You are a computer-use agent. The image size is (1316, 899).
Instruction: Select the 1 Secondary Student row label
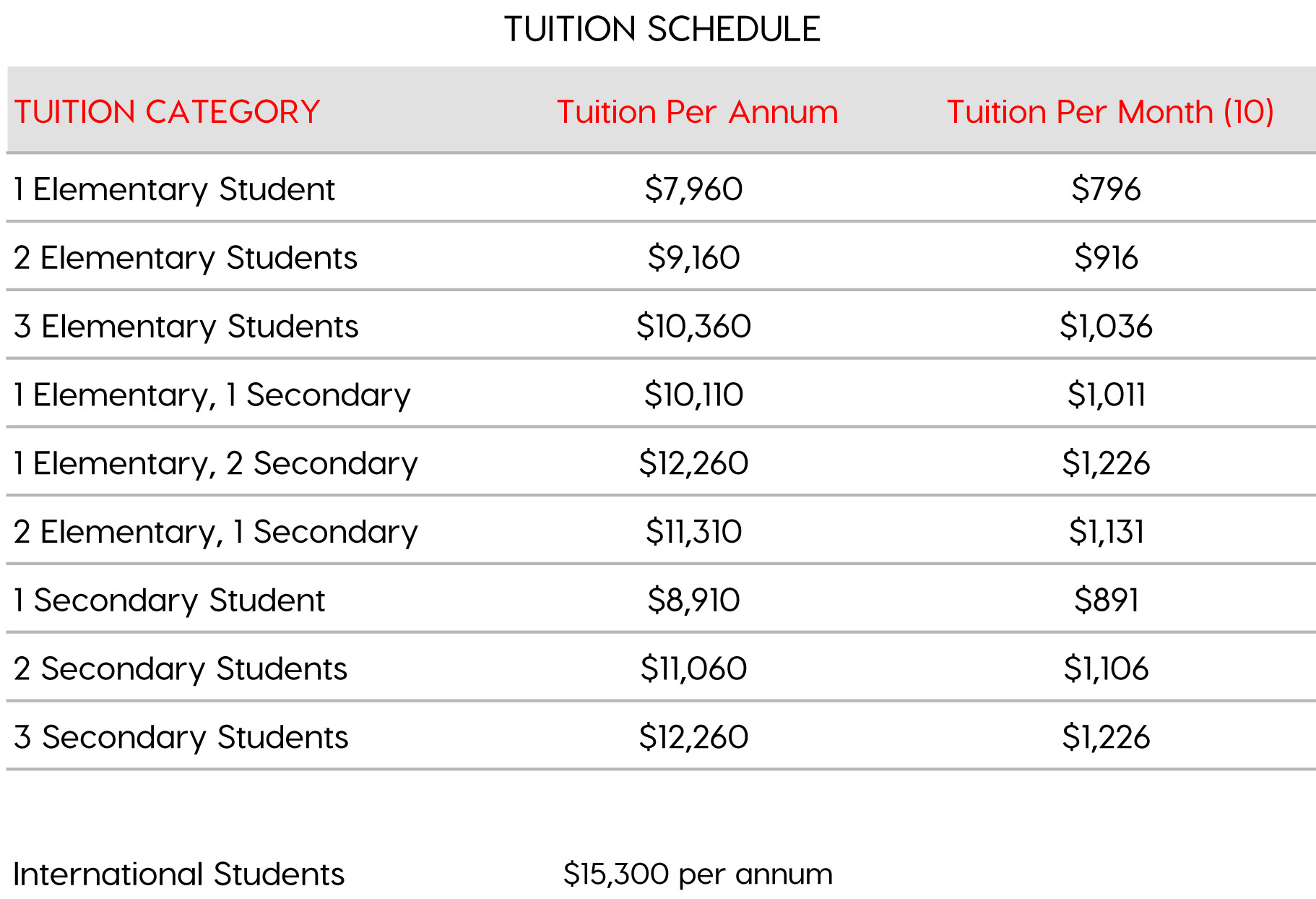pyautogui.click(x=170, y=601)
